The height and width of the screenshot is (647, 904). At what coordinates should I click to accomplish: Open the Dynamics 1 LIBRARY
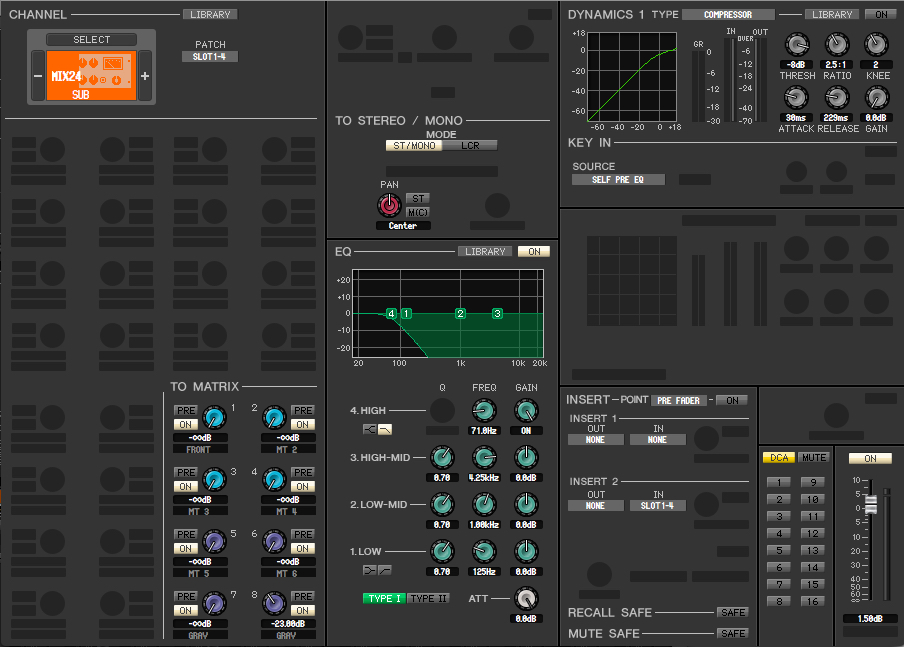832,14
